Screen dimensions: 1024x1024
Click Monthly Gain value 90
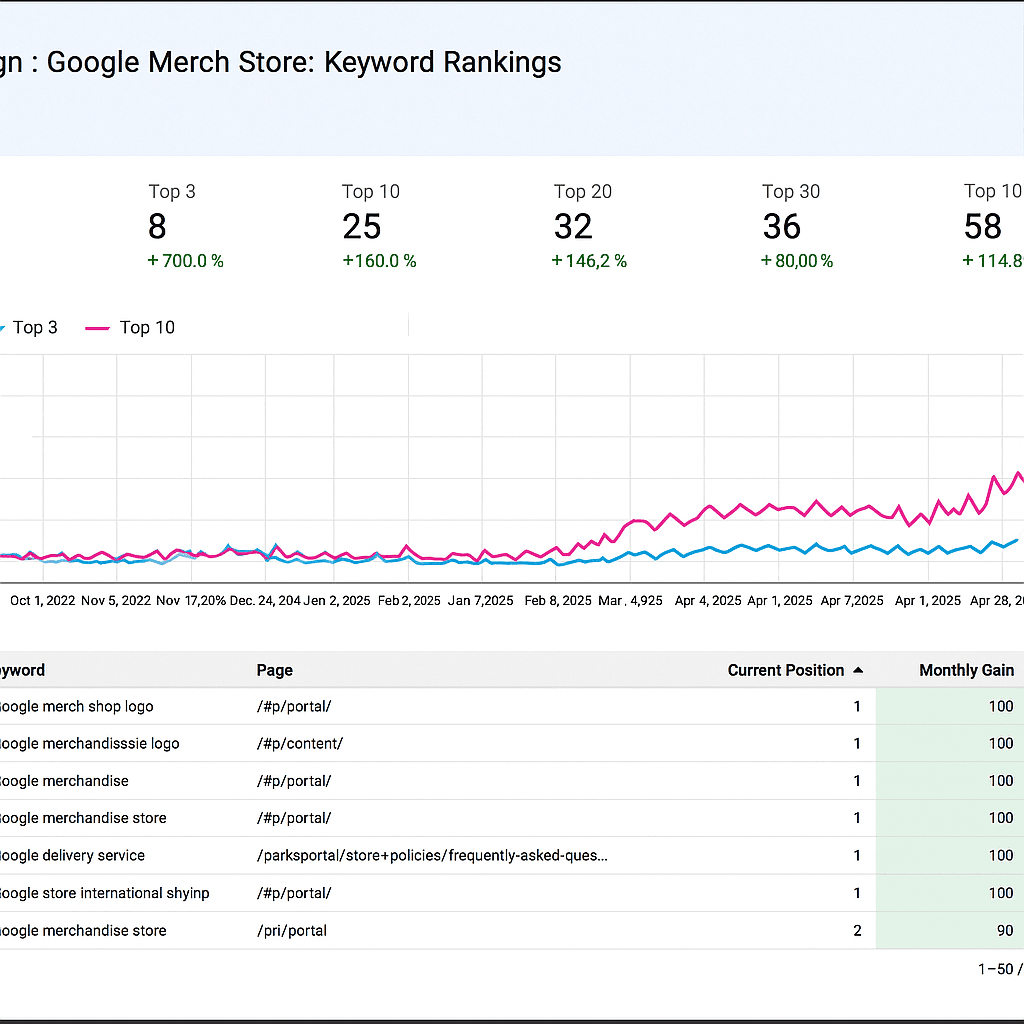tap(1005, 930)
